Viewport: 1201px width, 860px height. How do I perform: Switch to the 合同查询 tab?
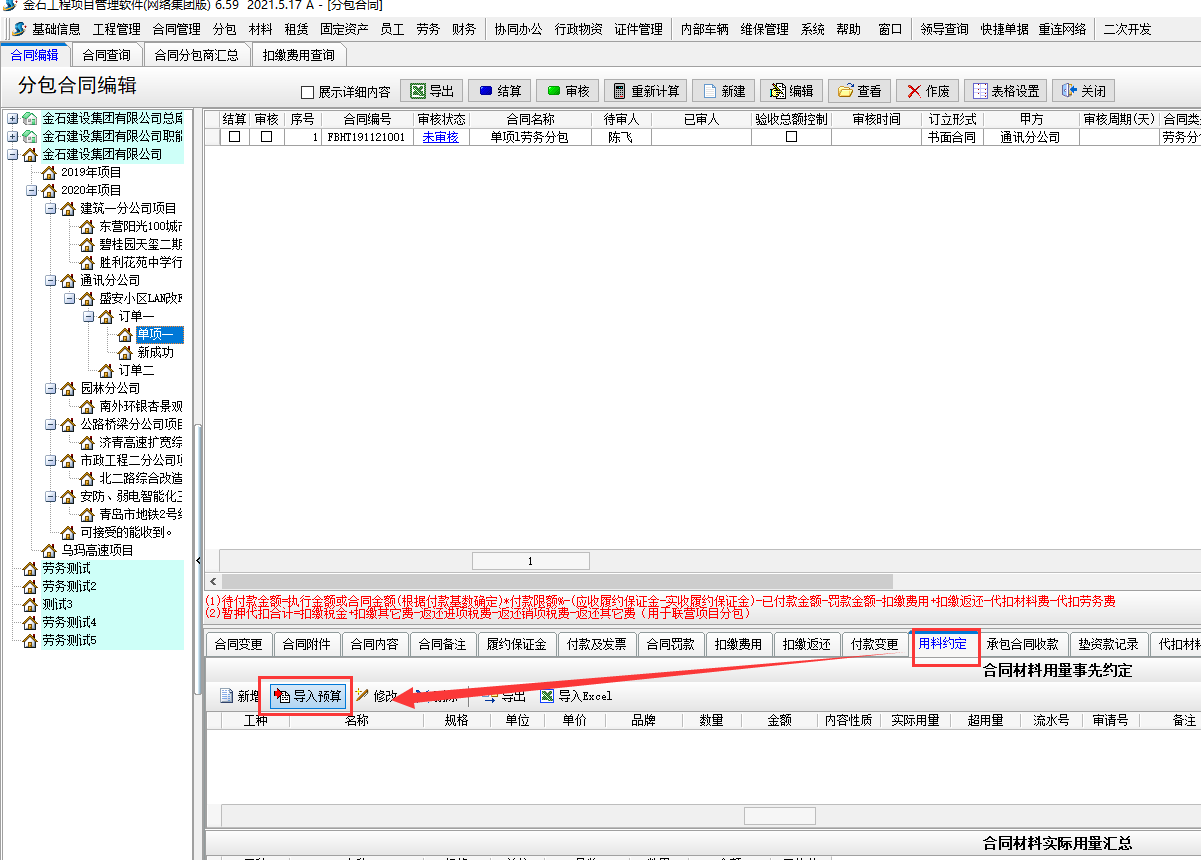click(106, 55)
